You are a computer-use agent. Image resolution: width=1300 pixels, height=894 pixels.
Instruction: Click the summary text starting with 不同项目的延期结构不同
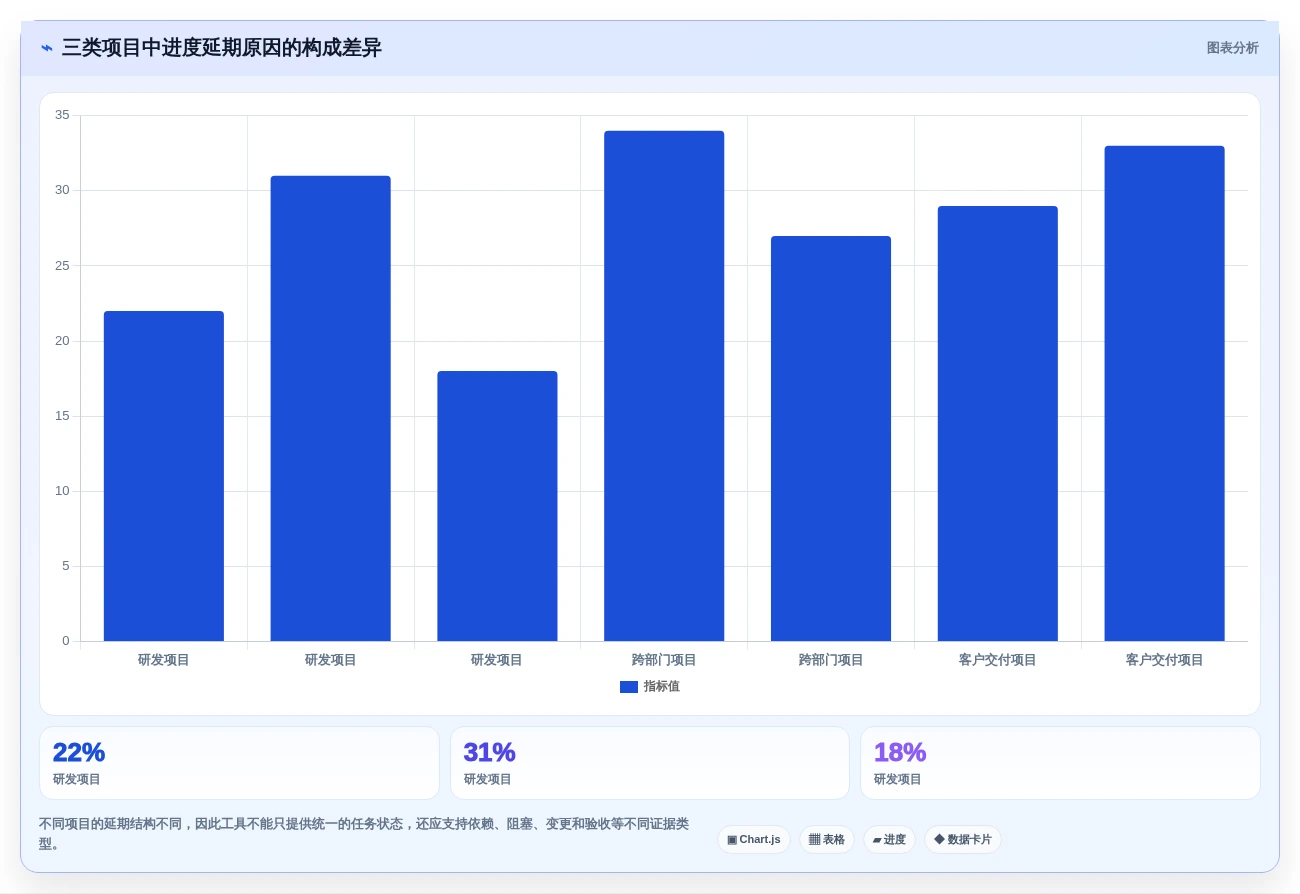tap(364, 833)
